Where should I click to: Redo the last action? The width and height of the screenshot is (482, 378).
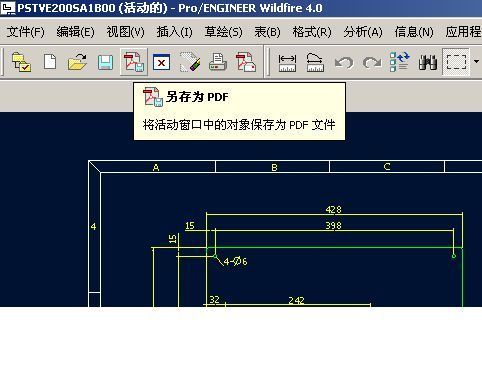pyautogui.click(x=372, y=63)
